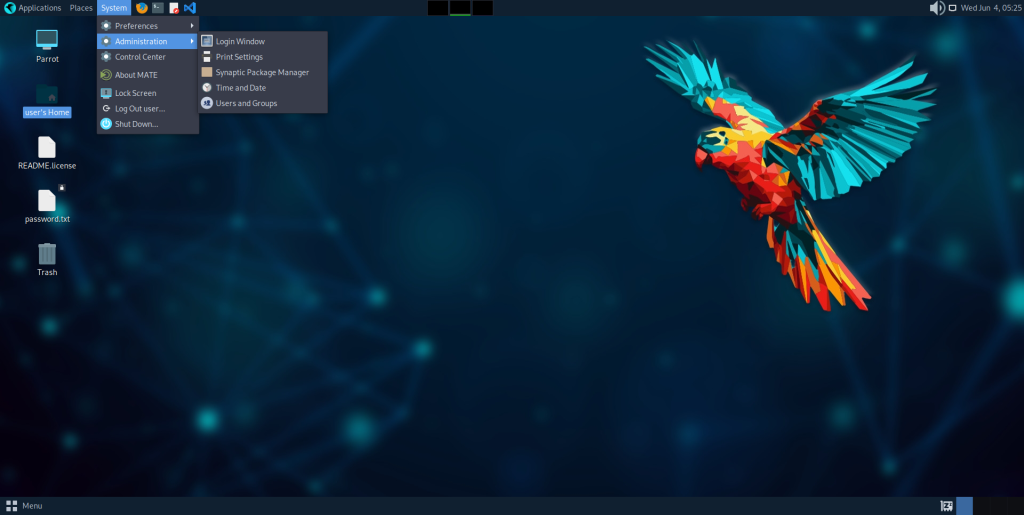The width and height of the screenshot is (1024, 515).
Task: Select Log Out user...
Action: [148, 108]
